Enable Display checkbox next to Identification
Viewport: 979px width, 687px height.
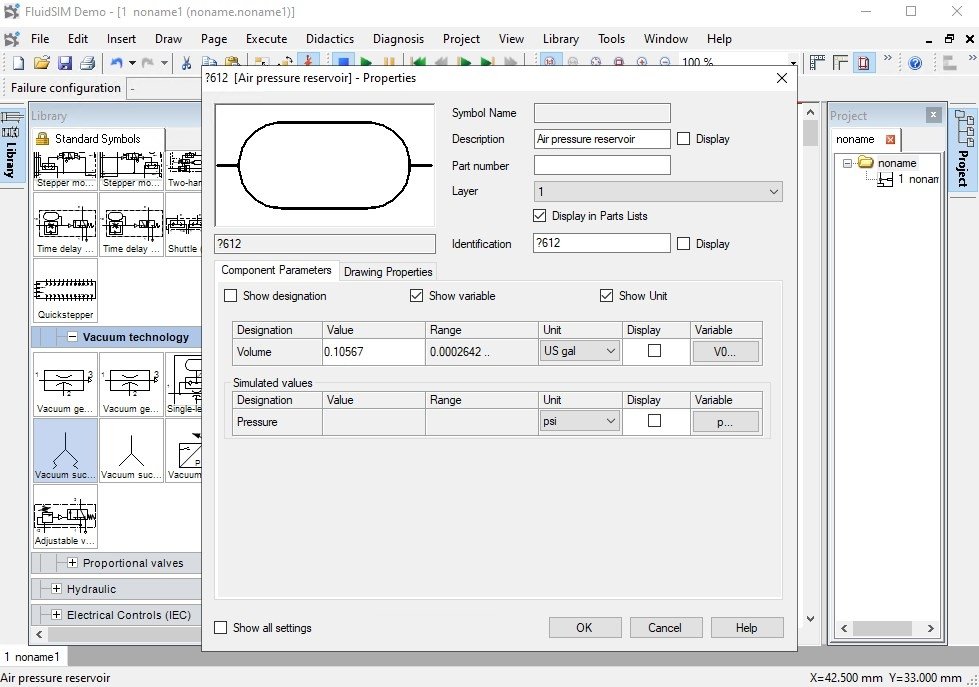click(684, 244)
